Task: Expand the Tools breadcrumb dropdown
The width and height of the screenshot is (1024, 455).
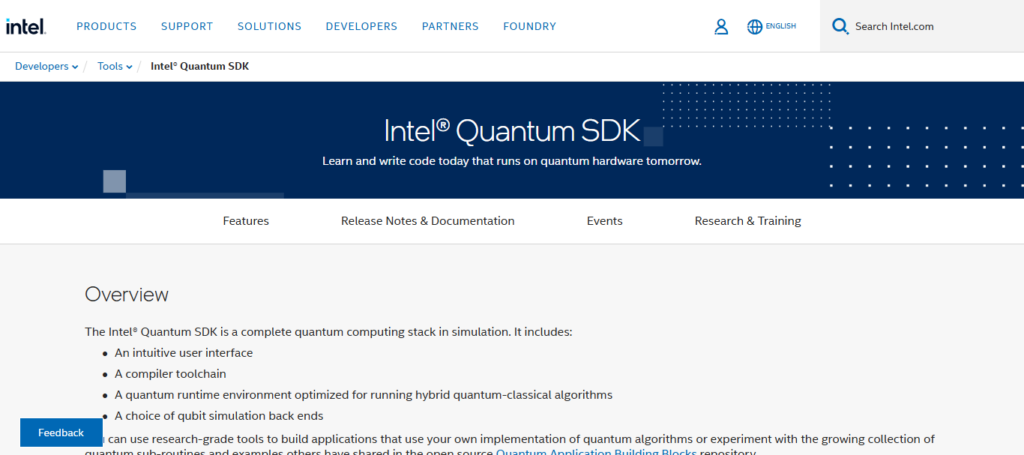Action: coord(115,67)
